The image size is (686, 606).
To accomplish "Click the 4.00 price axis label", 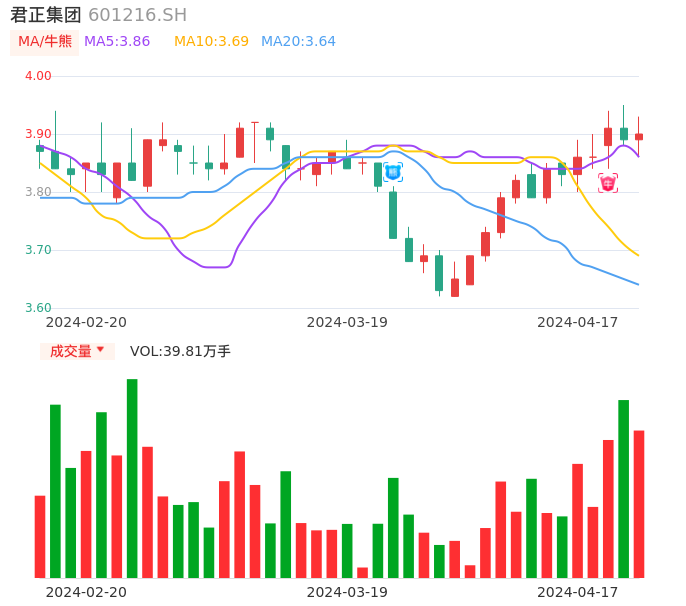I will coord(38,76).
